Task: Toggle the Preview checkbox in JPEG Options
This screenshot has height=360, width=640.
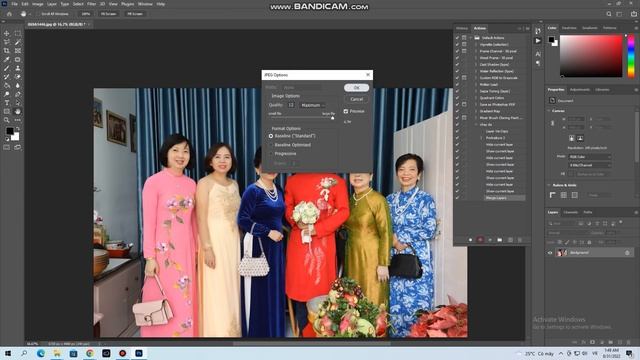Action: (x=346, y=111)
